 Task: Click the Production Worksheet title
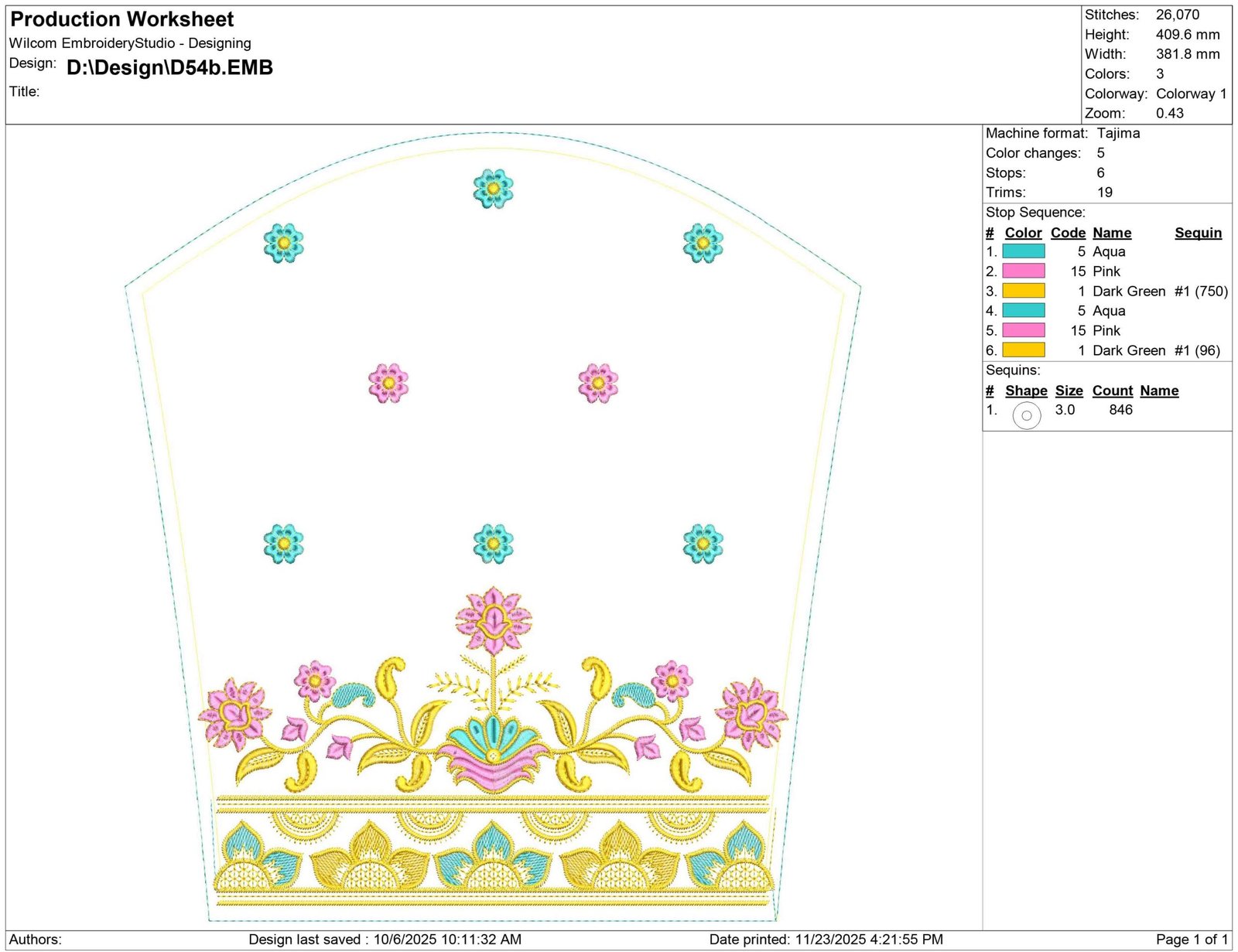point(122,19)
